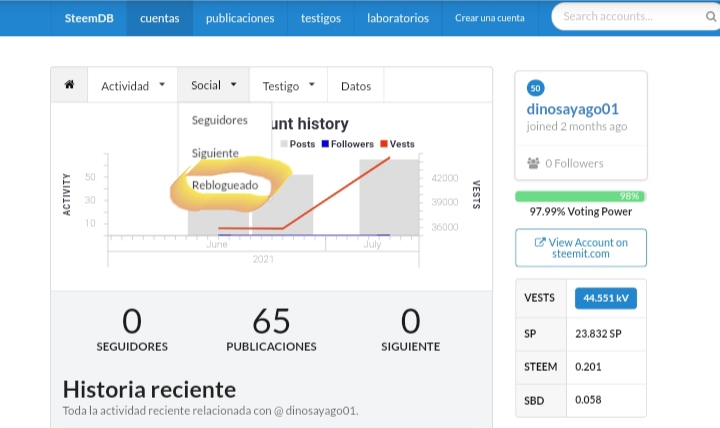The height and width of the screenshot is (428, 720).
Task: Open the testigos navigation item
Action: tap(321, 18)
